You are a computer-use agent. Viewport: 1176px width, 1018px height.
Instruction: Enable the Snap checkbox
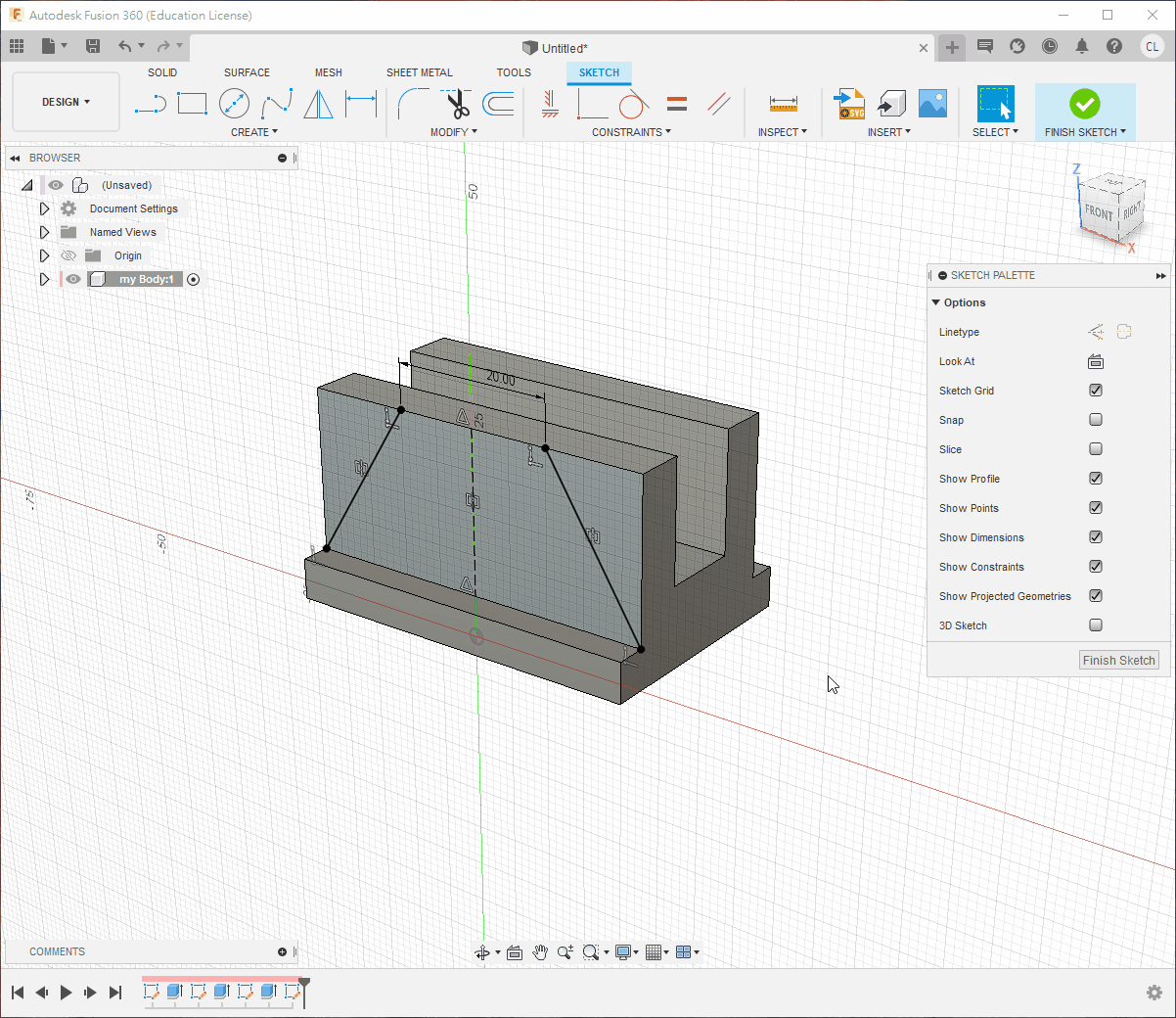(1096, 420)
